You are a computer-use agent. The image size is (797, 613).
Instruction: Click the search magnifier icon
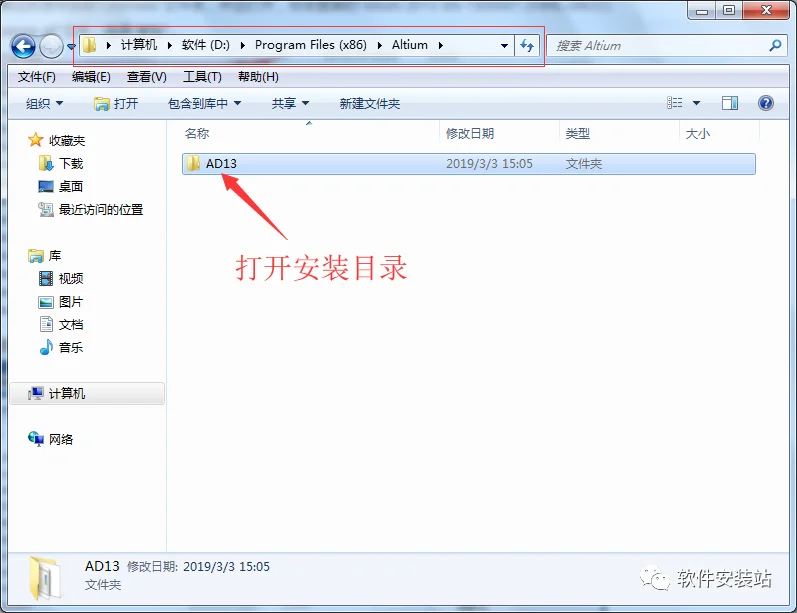(775, 46)
